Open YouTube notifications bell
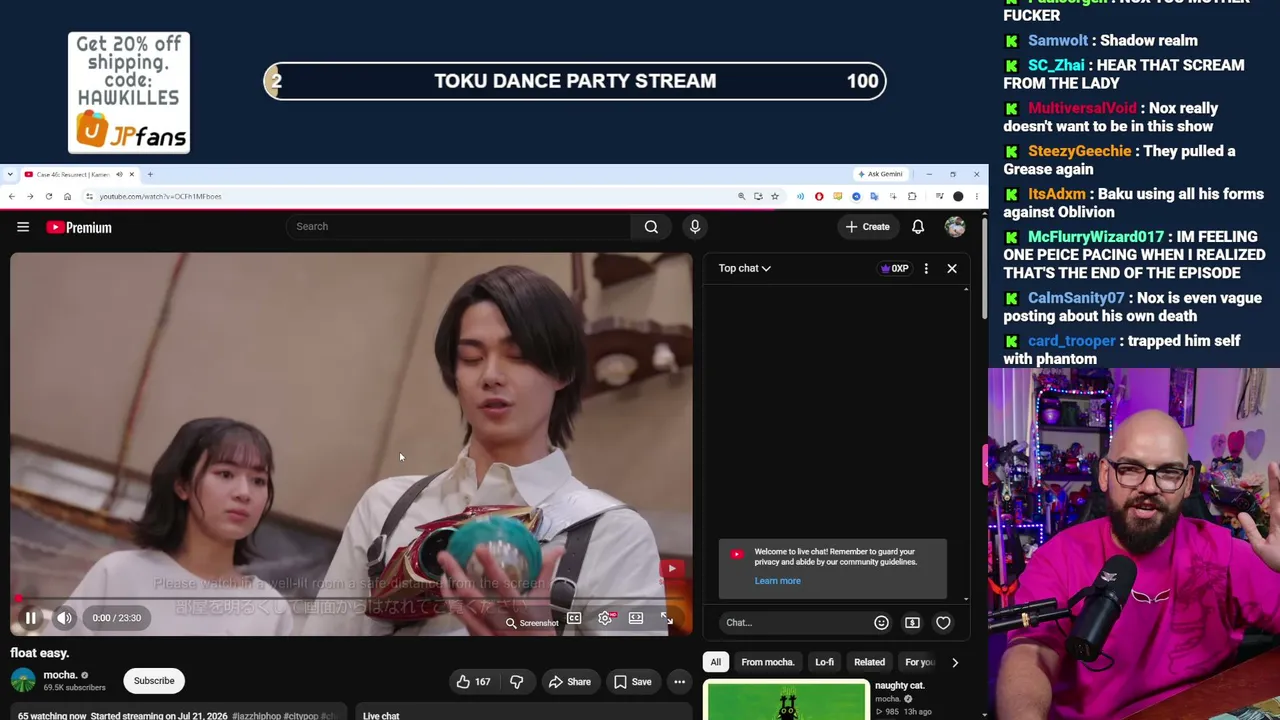 click(x=918, y=227)
